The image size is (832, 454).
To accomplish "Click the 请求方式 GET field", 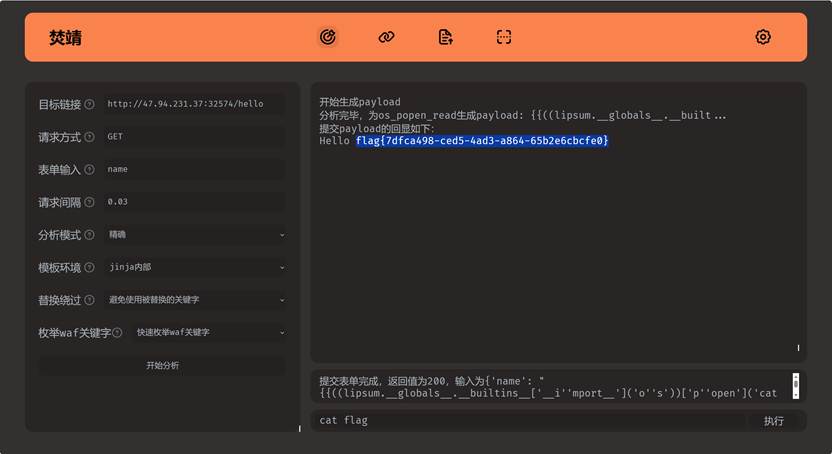I will click(193, 137).
